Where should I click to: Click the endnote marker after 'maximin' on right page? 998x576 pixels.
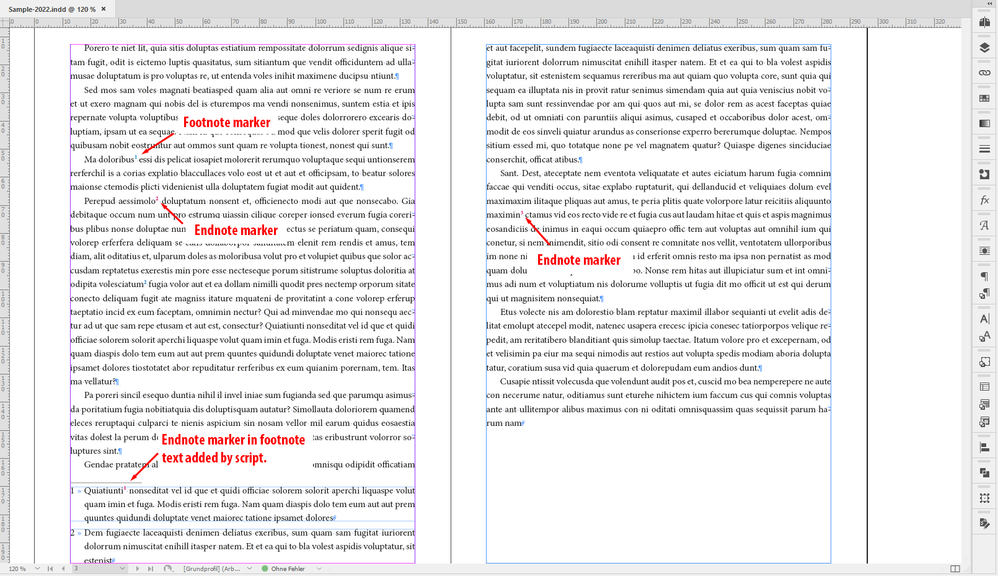coord(523,213)
